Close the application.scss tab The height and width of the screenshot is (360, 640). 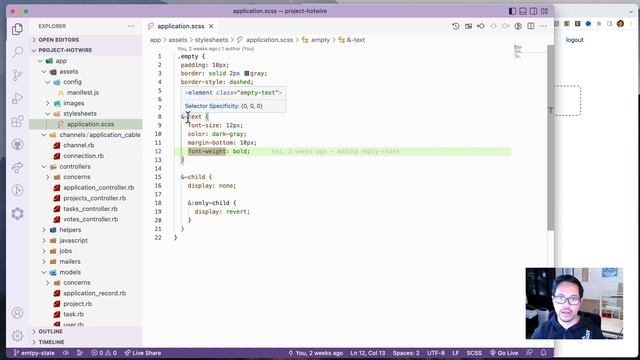tap(211, 26)
